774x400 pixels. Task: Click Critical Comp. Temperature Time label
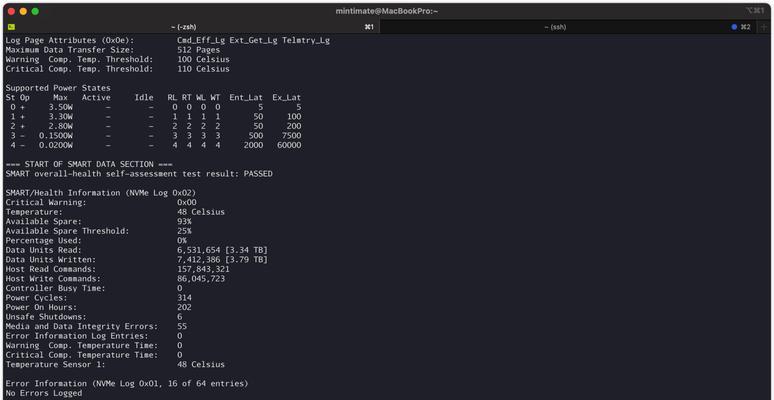(82, 355)
